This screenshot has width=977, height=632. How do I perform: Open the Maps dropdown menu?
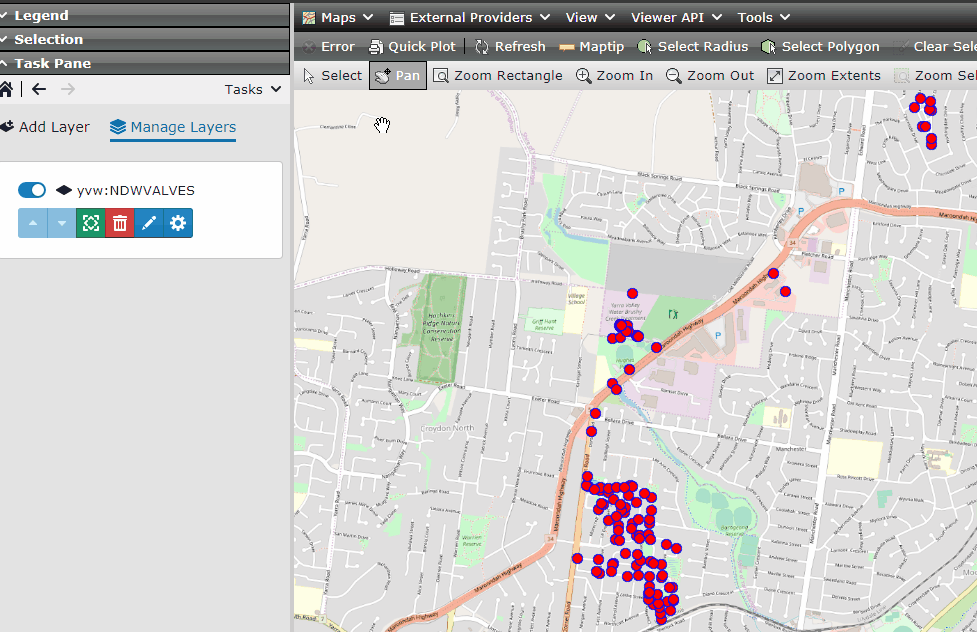pos(337,17)
